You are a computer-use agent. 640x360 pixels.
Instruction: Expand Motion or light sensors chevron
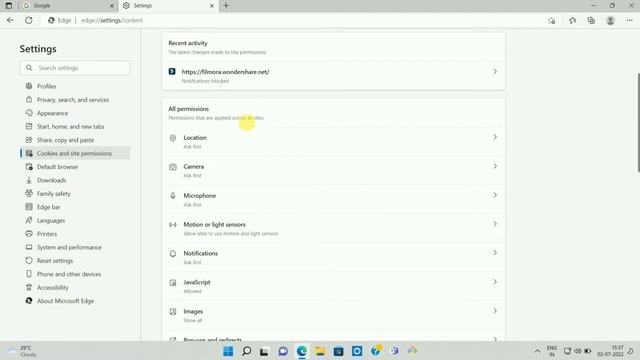(495, 224)
